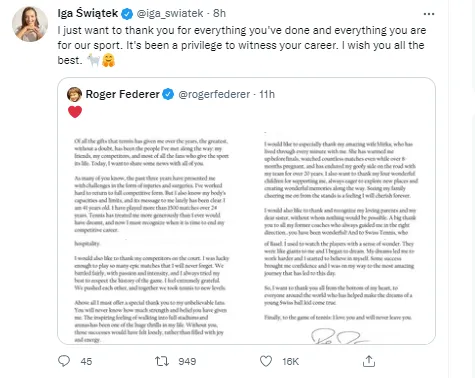Click the Iga Świątek display name

tap(88, 13)
